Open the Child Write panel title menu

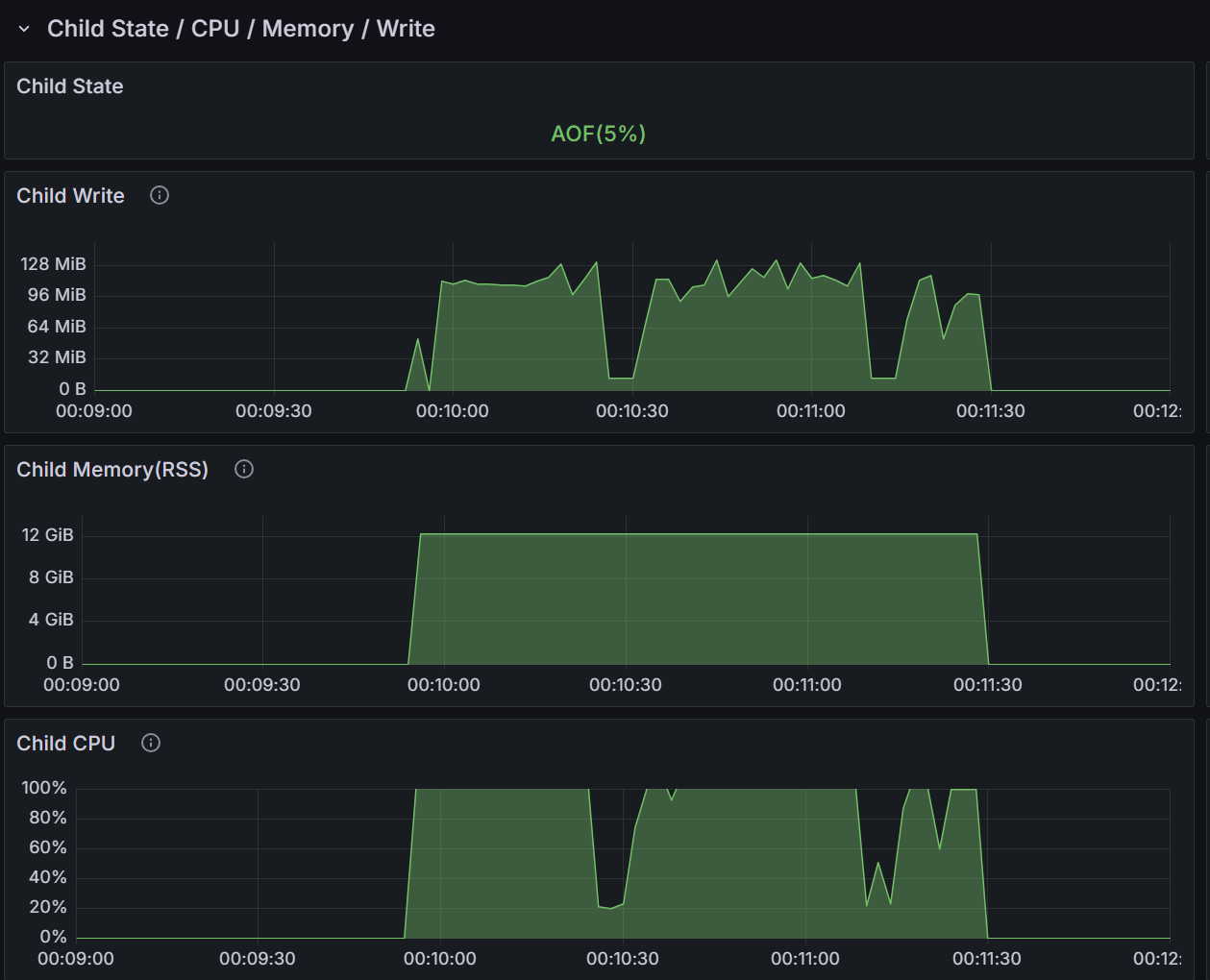click(70, 196)
